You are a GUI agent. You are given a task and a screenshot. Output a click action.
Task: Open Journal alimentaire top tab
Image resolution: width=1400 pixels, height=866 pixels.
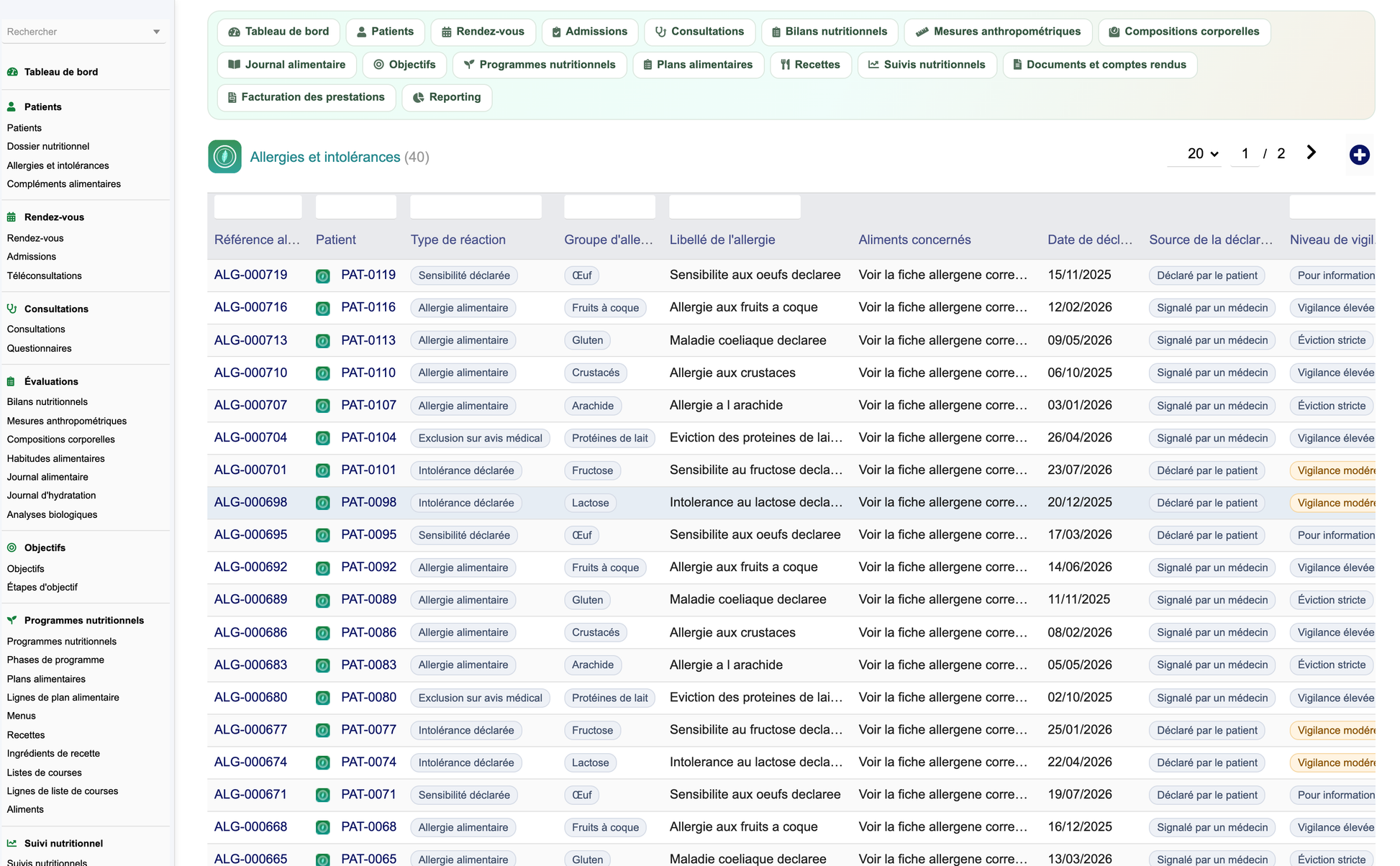click(x=286, y=65)
